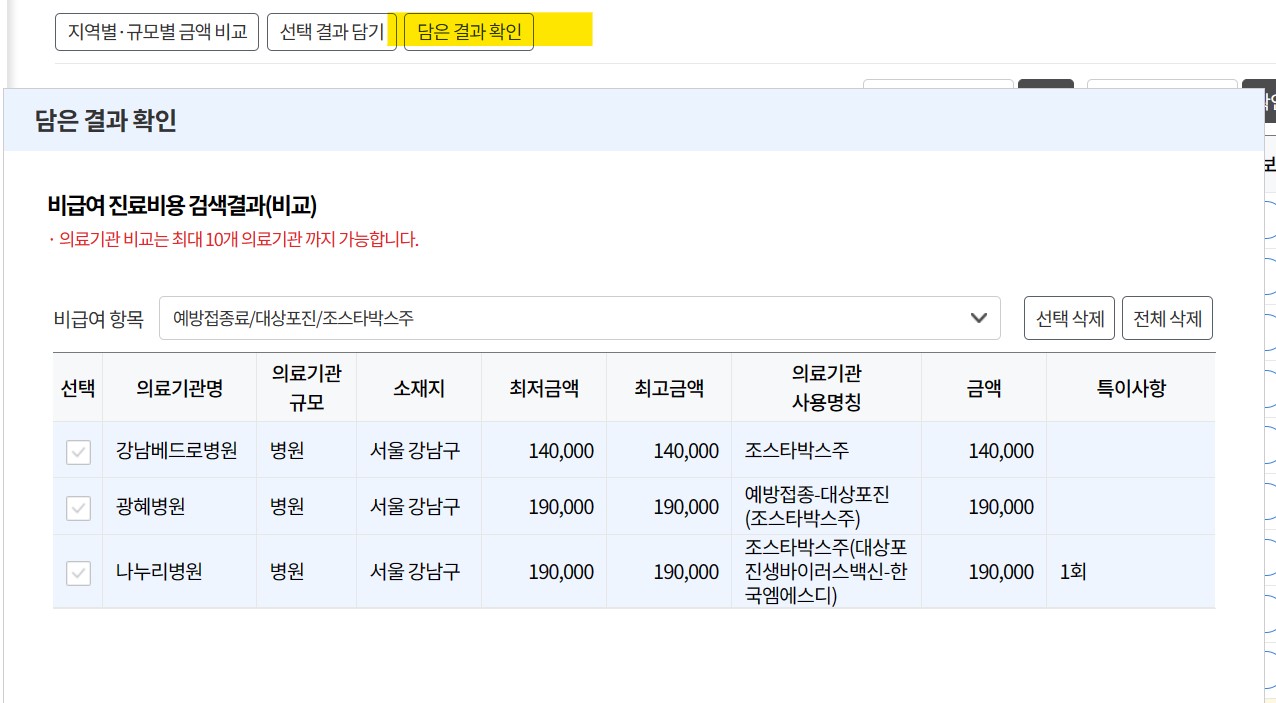Viewport: 1276px width, 703px height.
Task: Click the 선택 결과 담기 button
Action: tap(331, 31)
